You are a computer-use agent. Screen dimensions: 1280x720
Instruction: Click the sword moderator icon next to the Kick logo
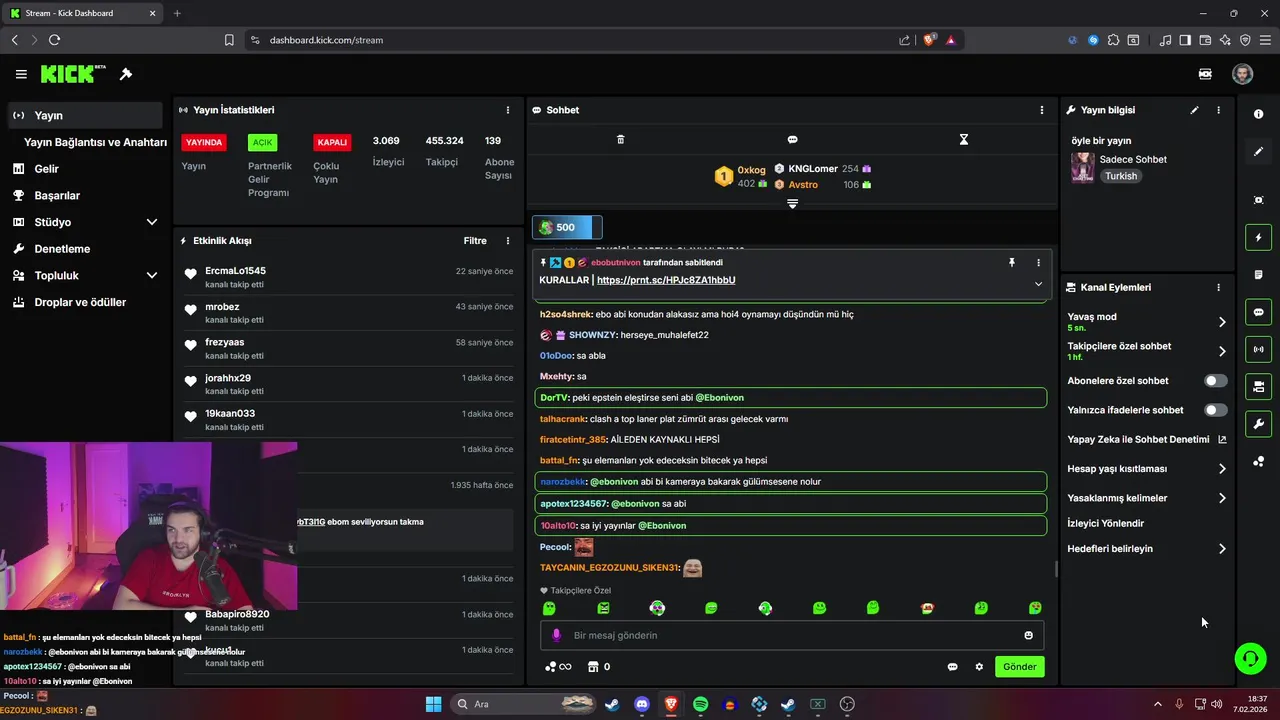126,74
